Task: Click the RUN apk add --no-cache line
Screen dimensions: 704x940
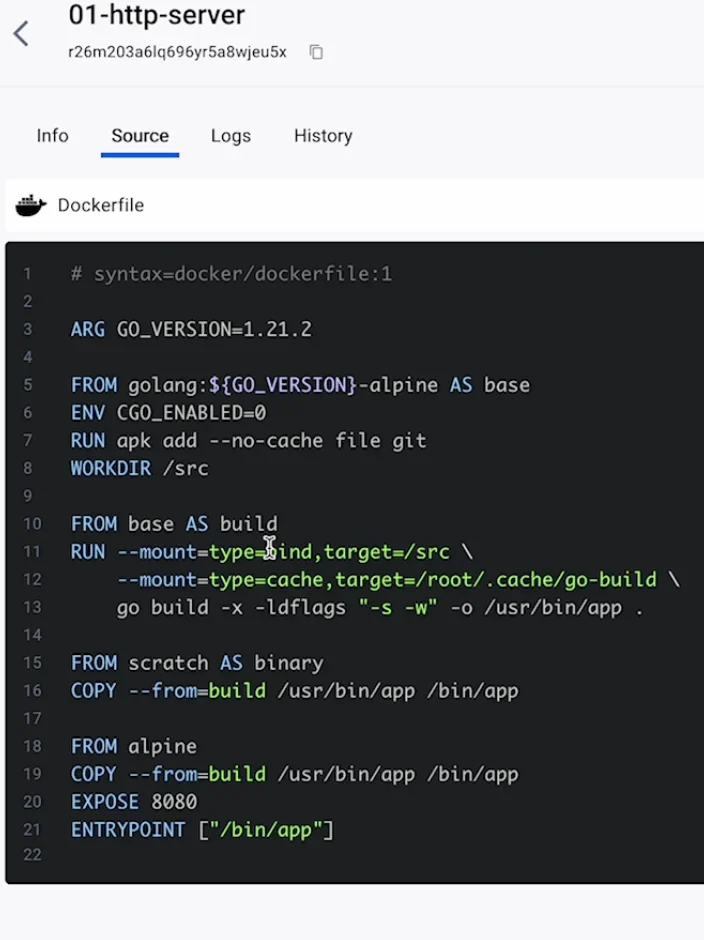Action: click(249, 441)
